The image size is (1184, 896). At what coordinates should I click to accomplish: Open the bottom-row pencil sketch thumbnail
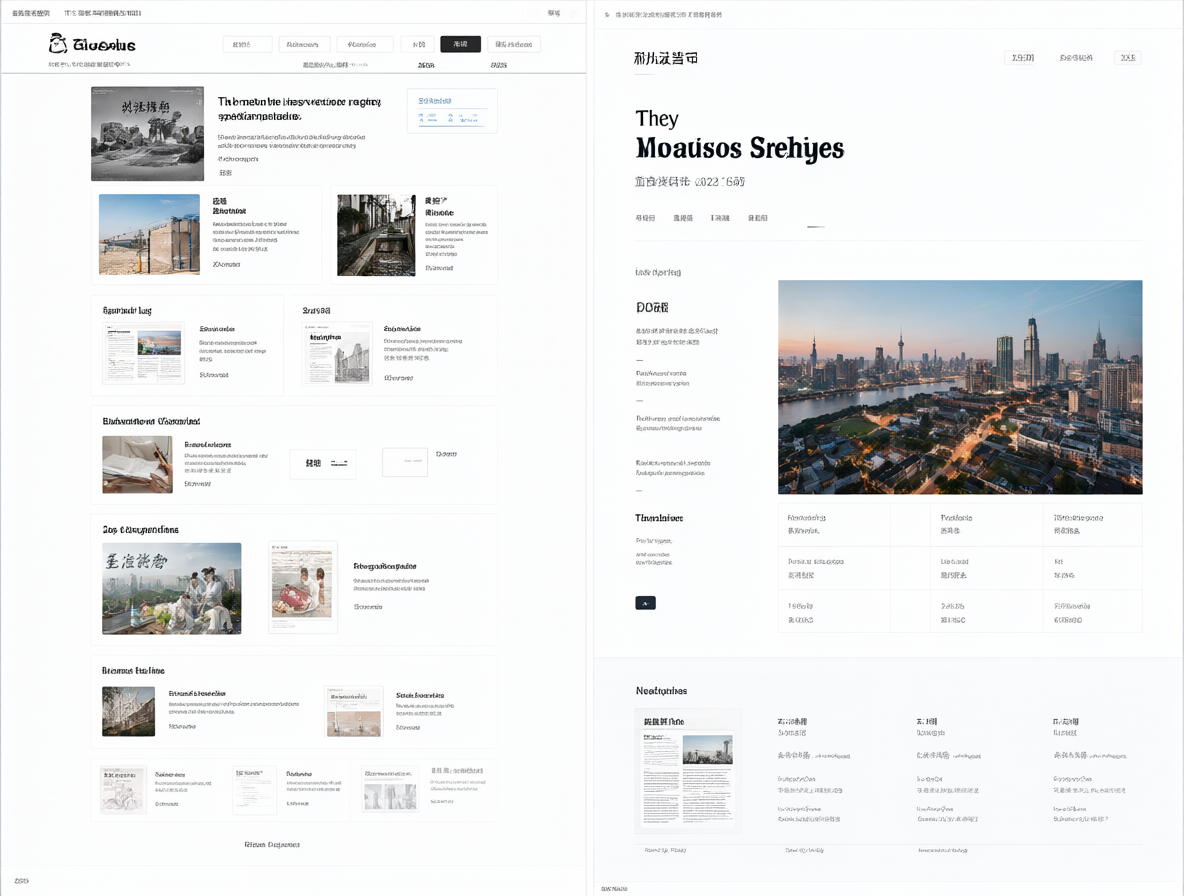123,790
